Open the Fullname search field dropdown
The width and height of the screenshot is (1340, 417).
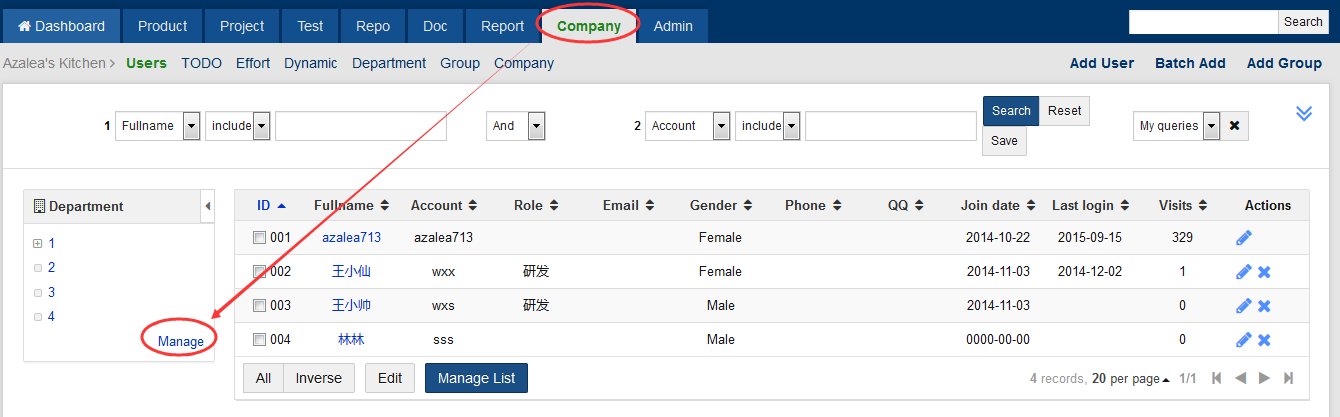191,126
